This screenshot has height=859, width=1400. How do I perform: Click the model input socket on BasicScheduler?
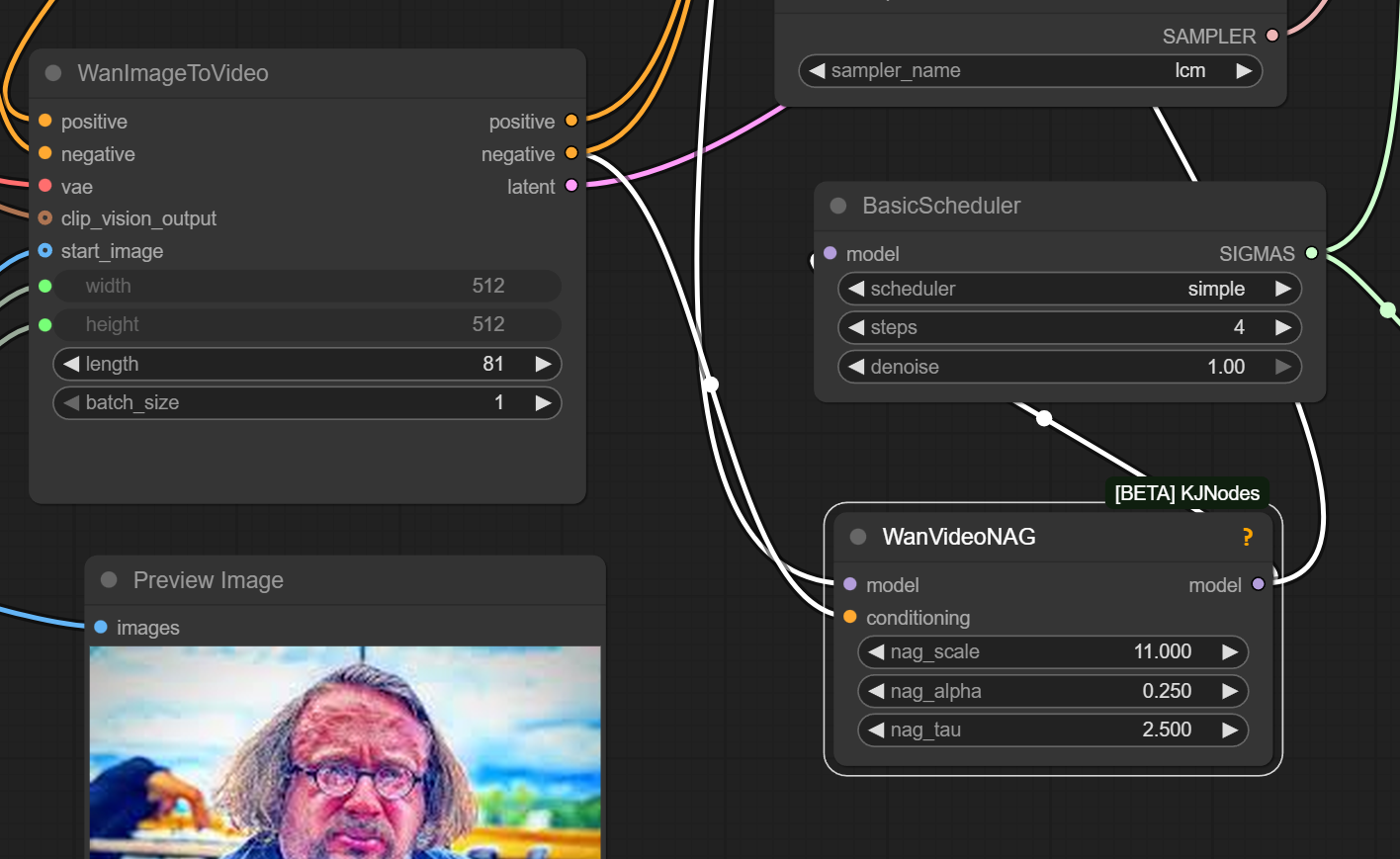pyautogui.click(x=831, y=253)
